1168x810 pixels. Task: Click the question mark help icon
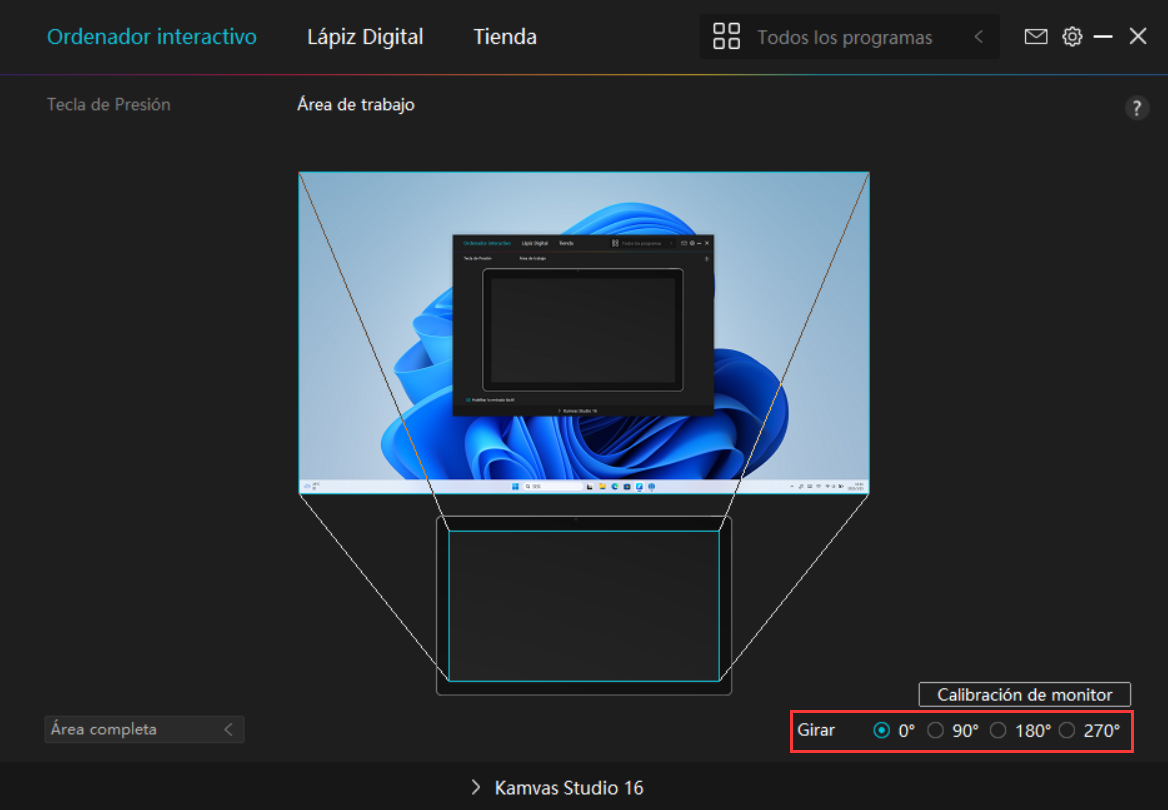coord(1137,108)
